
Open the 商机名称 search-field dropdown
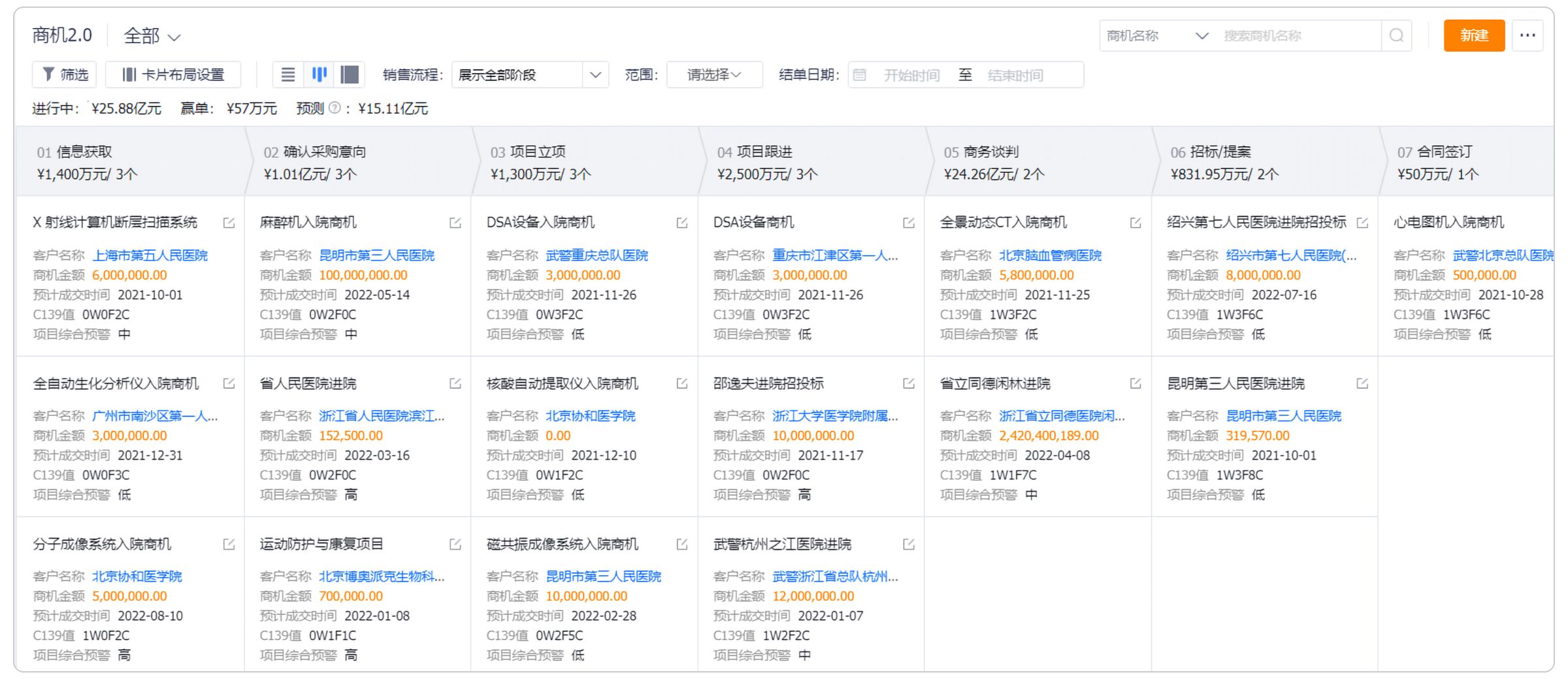click(1157, 36)
